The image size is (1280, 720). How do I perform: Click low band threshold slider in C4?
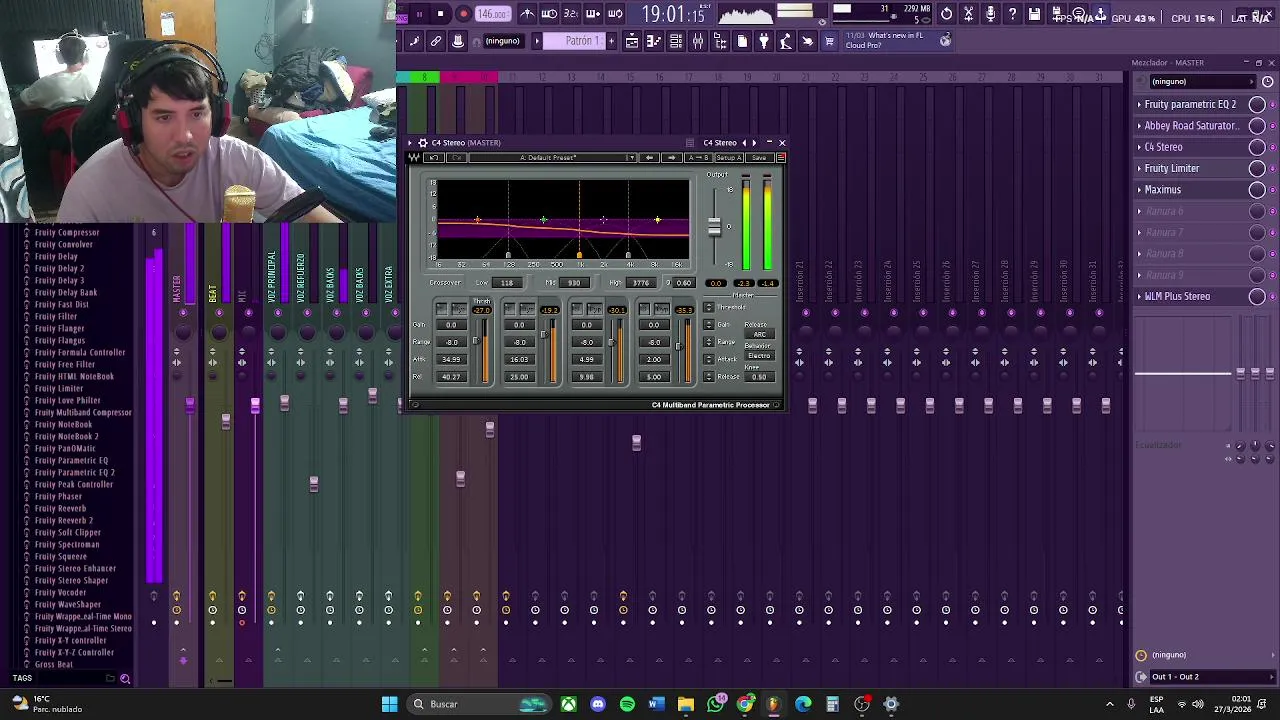click(476, 343)
